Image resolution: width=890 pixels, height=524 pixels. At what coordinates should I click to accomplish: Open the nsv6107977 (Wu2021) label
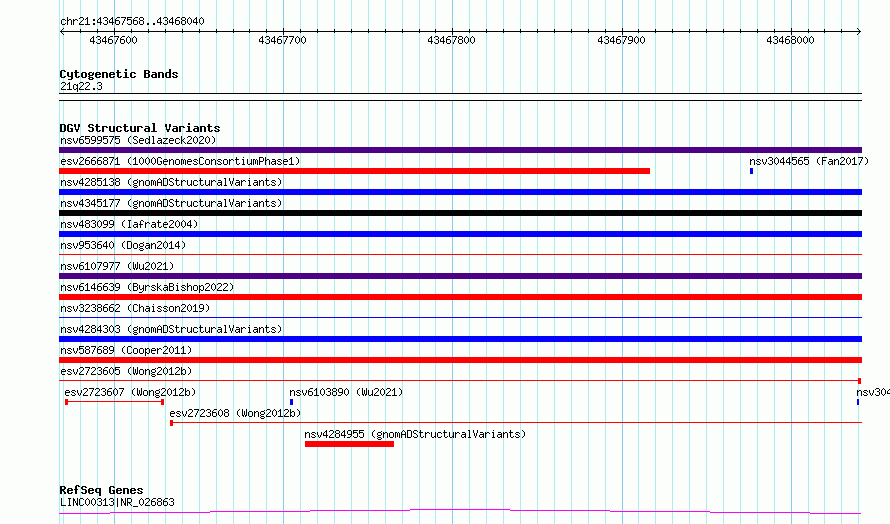117,266
